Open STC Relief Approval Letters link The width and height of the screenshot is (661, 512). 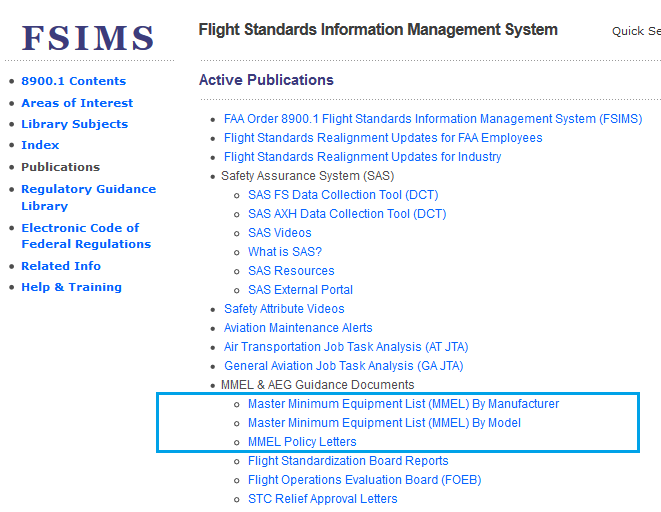click(x=322, y=499)
